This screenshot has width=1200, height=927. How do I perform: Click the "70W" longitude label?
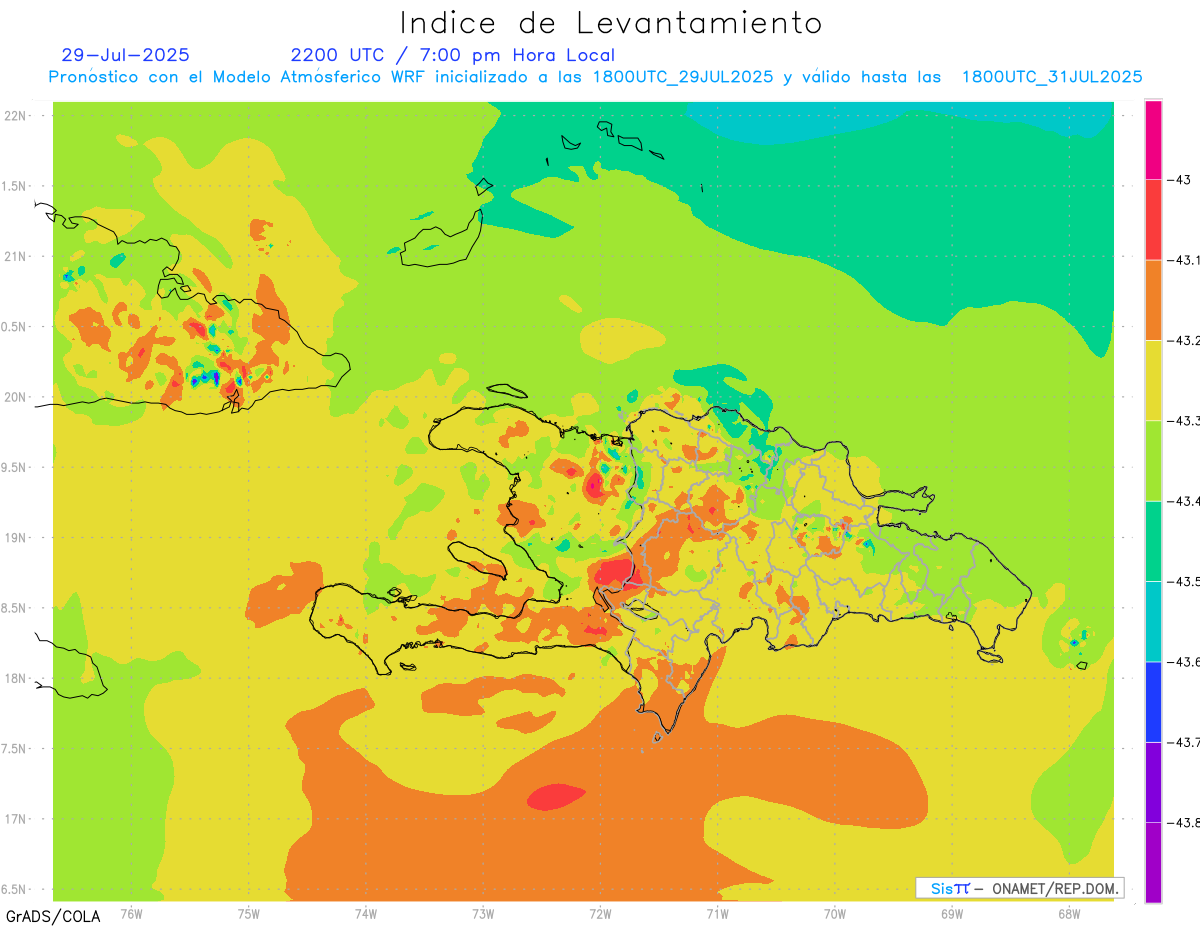(x=835, y=913)
